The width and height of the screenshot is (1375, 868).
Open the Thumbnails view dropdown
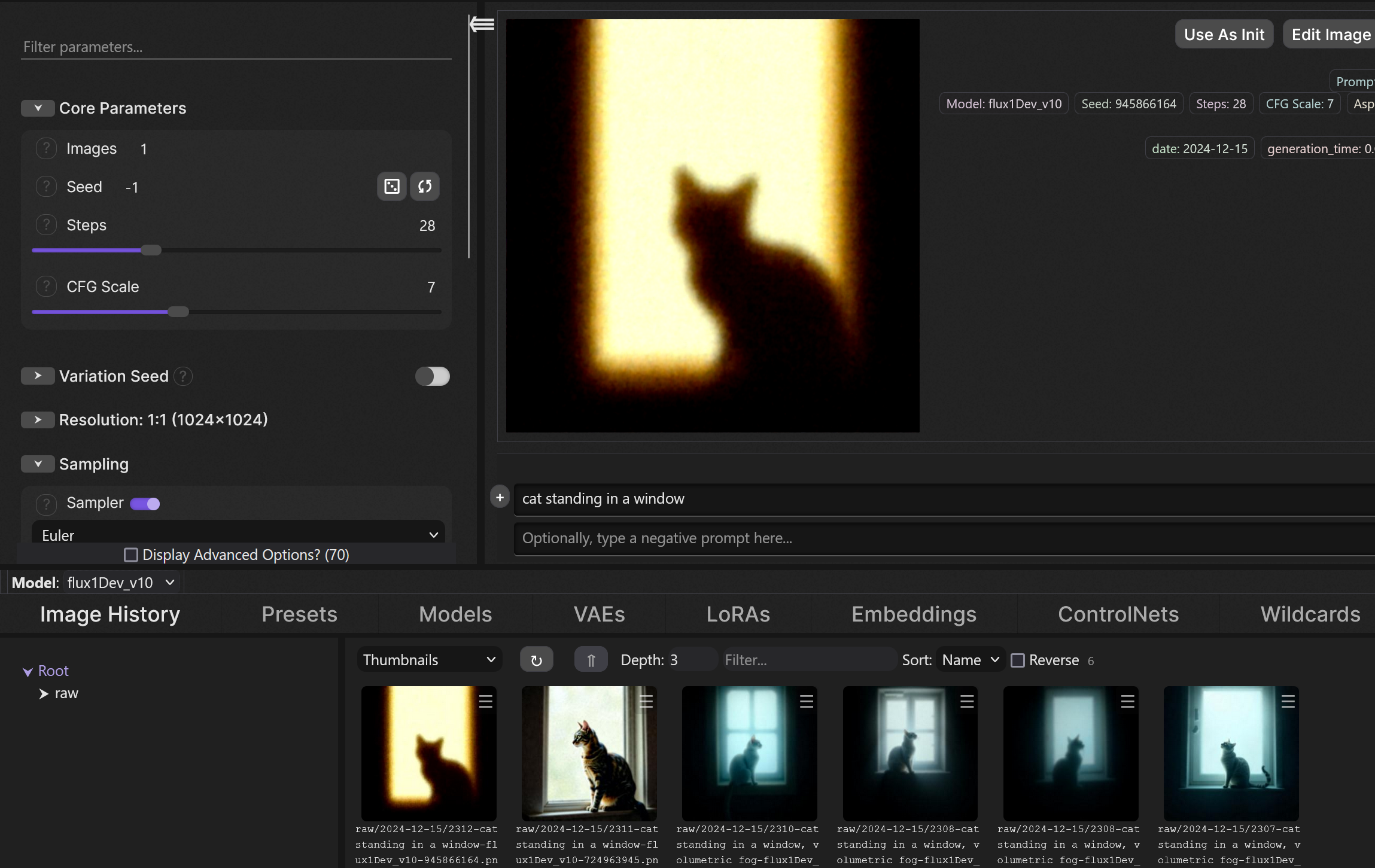(429, 660)
